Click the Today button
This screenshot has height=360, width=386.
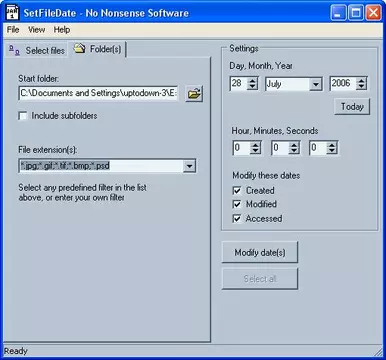(352, 107)
